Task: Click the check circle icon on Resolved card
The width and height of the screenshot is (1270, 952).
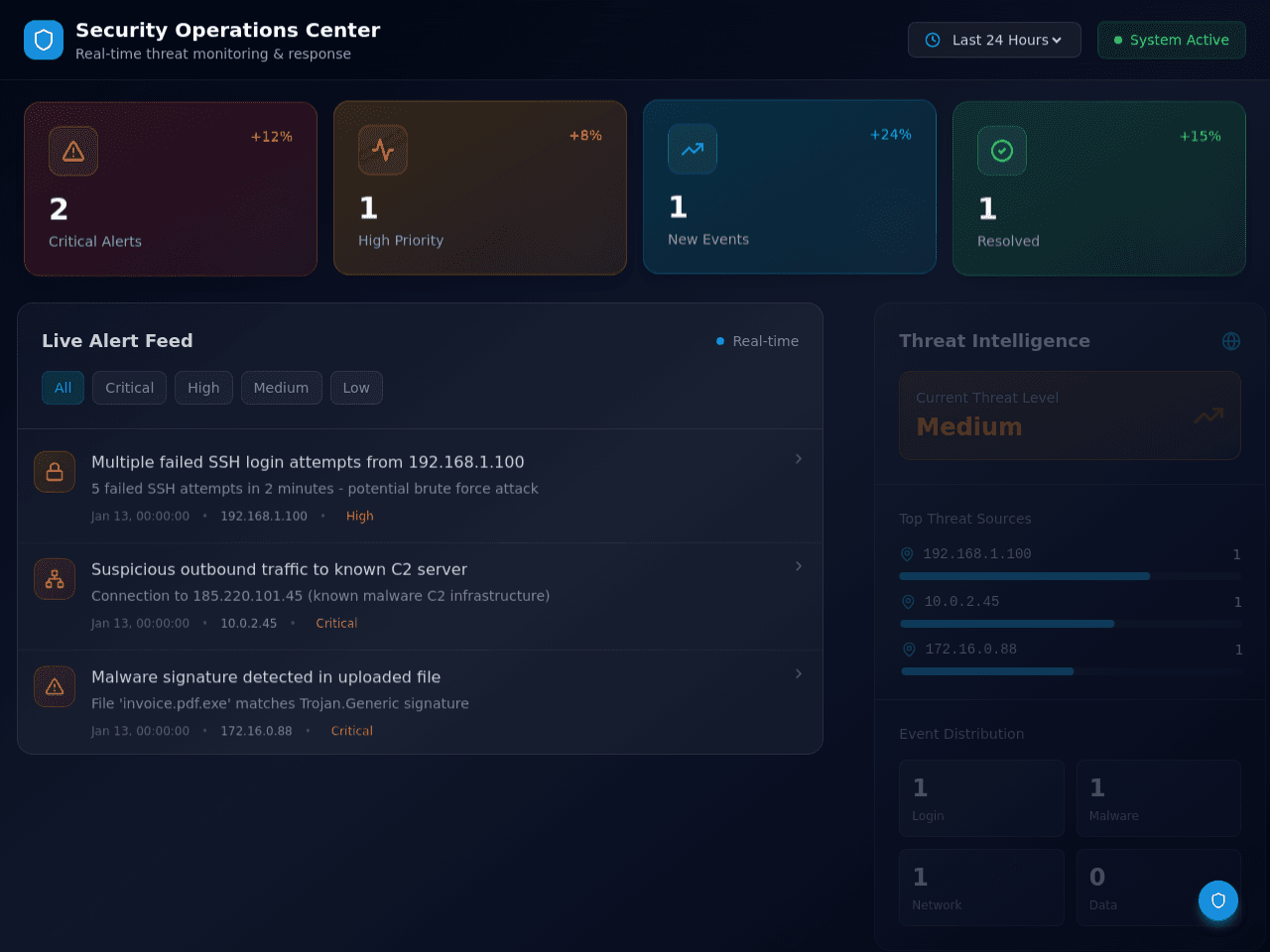Action: [1002, 151]
